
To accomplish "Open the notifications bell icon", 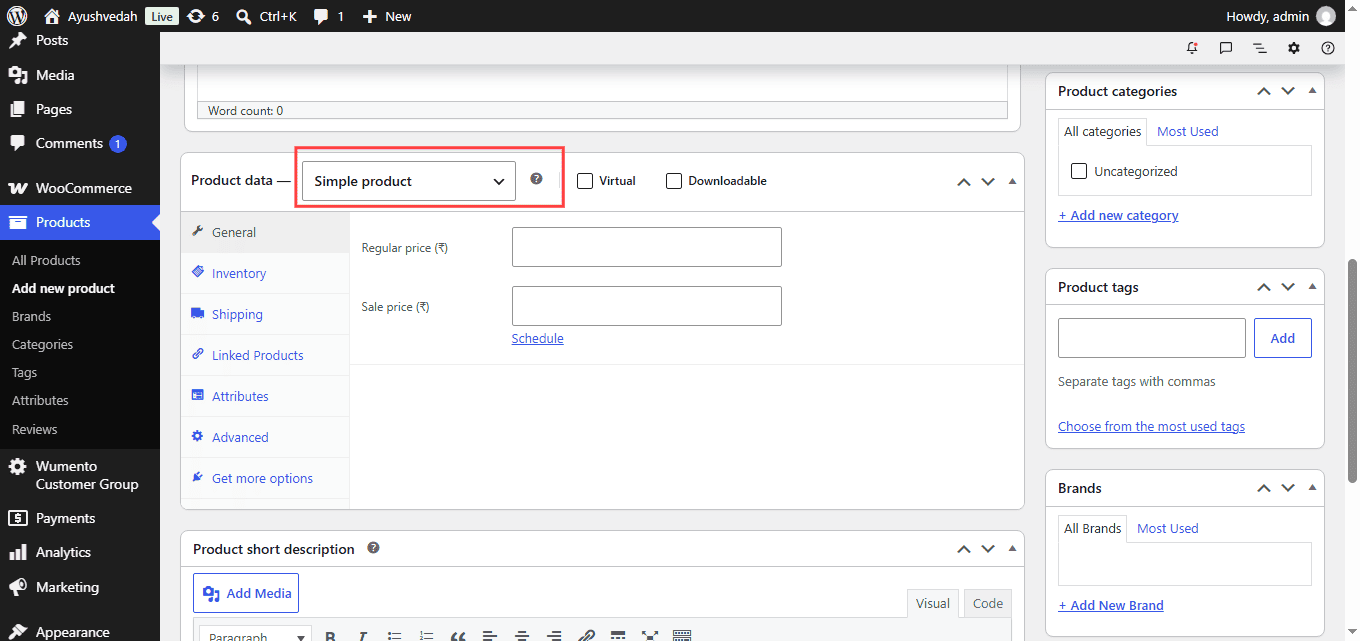I will (x=1192, y=48).
